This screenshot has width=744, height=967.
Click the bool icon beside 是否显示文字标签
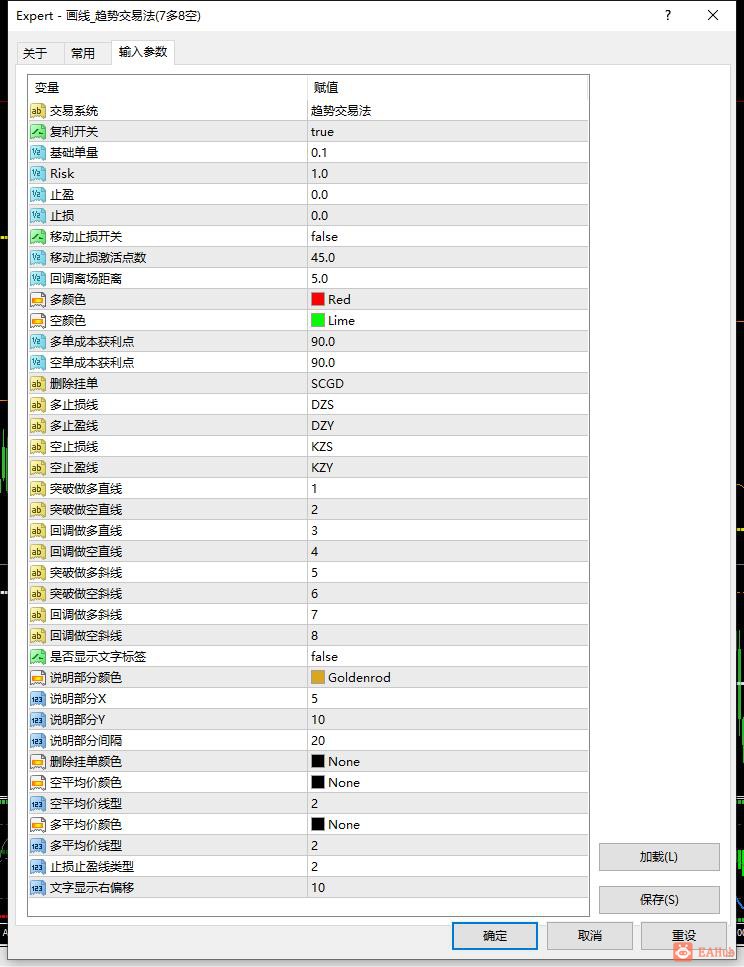(x=38, y=657)
